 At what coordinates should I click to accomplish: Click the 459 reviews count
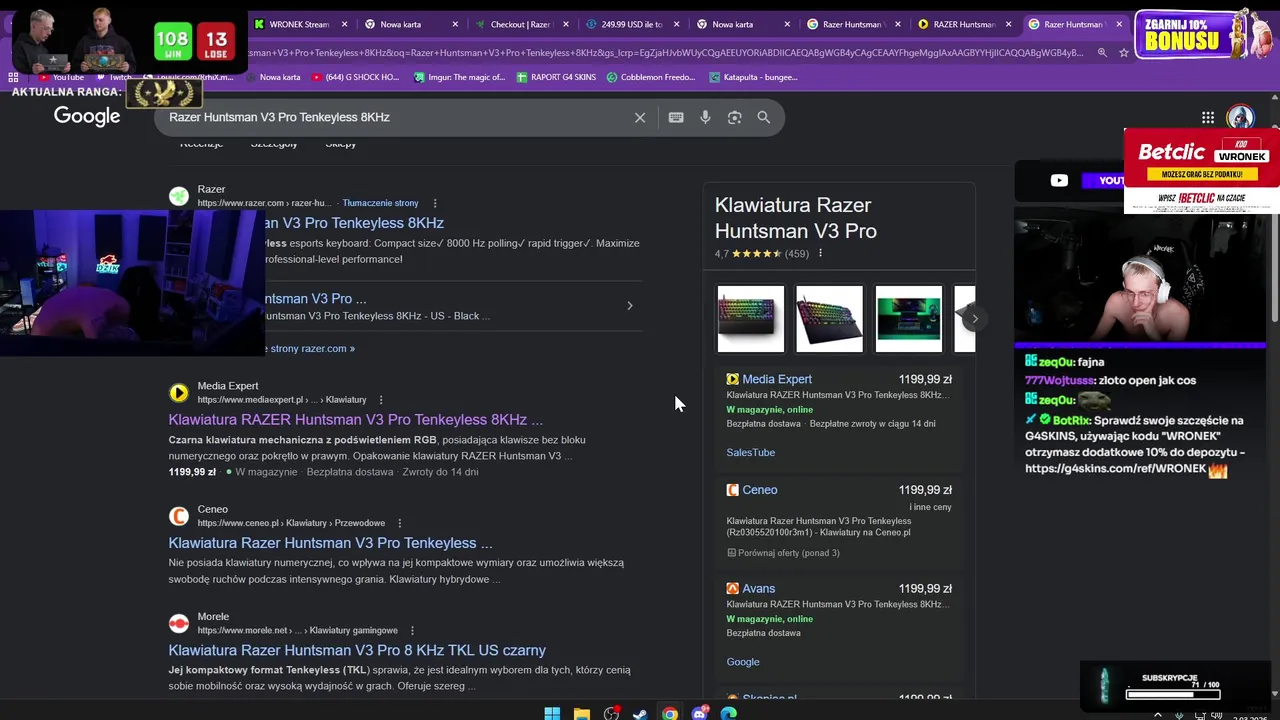click(797, 254)
